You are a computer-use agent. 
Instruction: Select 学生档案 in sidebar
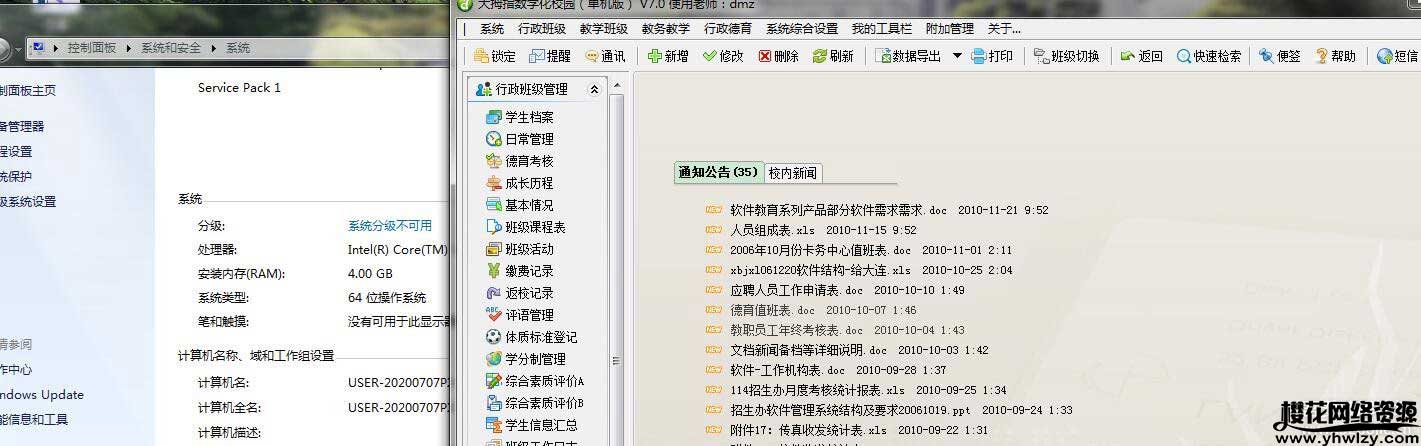click(x=519, y=117)
